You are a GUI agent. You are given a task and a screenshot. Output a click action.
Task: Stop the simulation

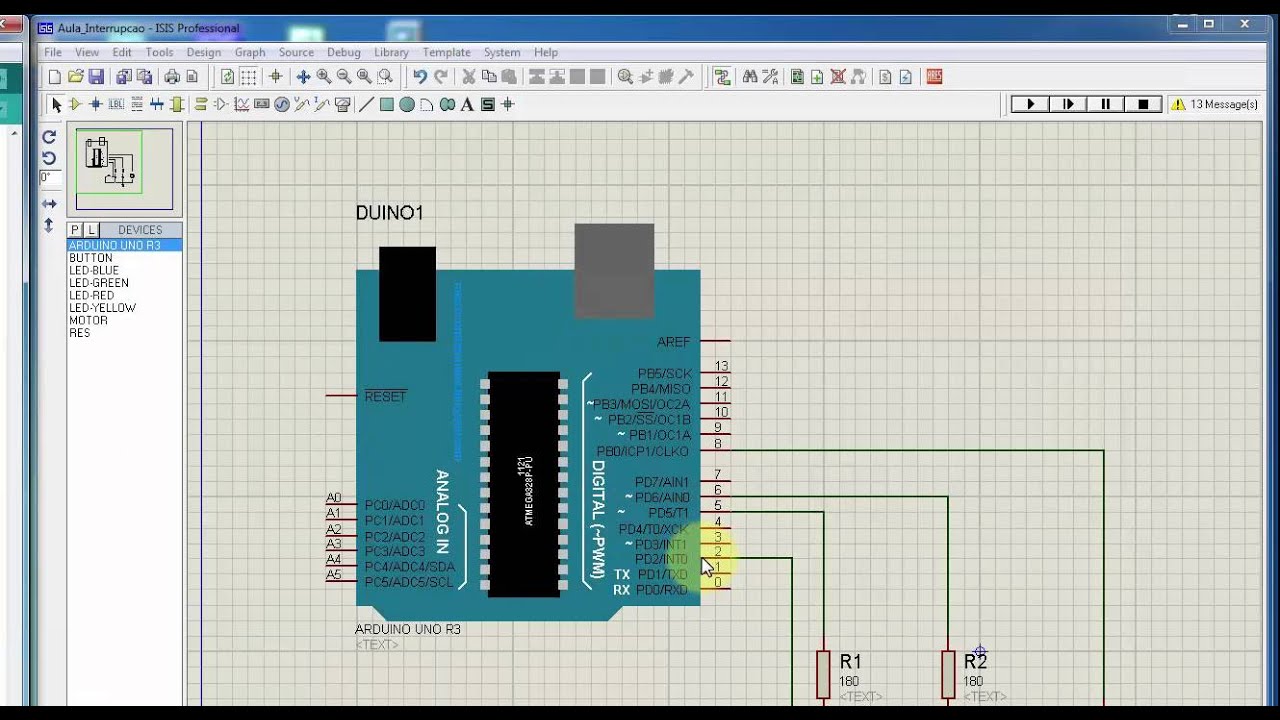[x=1143, y=104]
